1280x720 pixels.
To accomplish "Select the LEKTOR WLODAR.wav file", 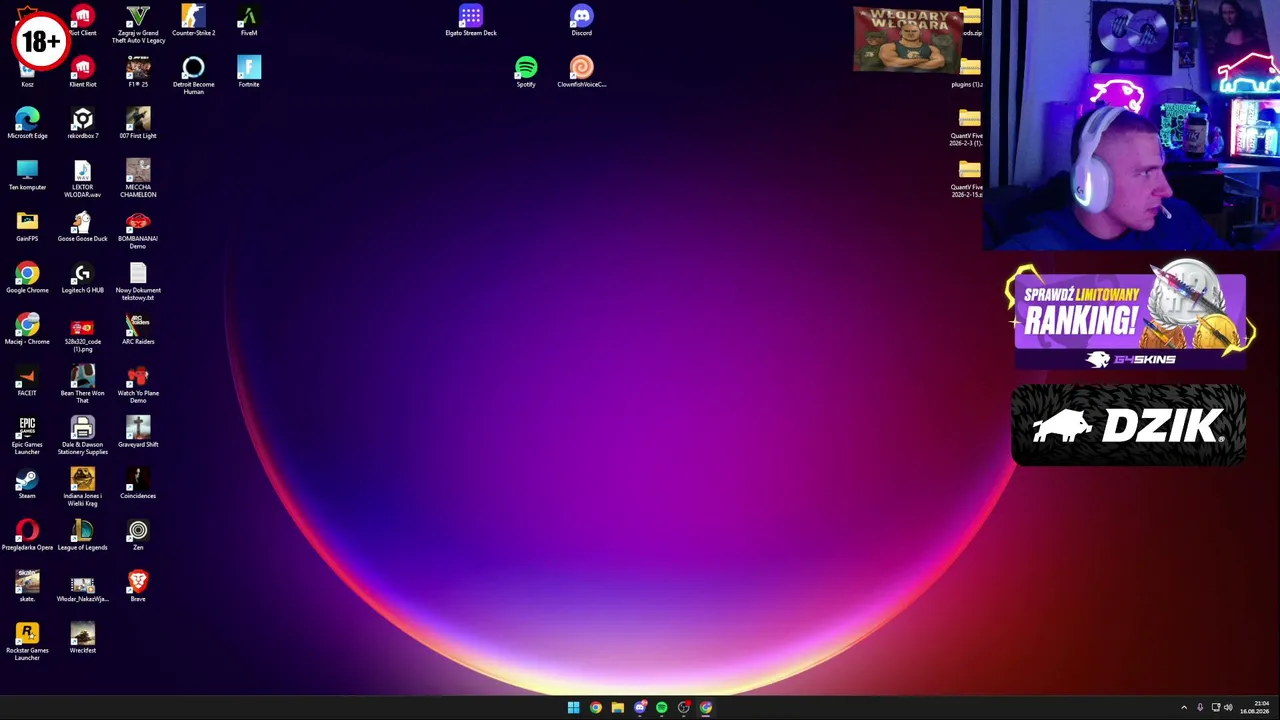I will [x=82, y=179].
